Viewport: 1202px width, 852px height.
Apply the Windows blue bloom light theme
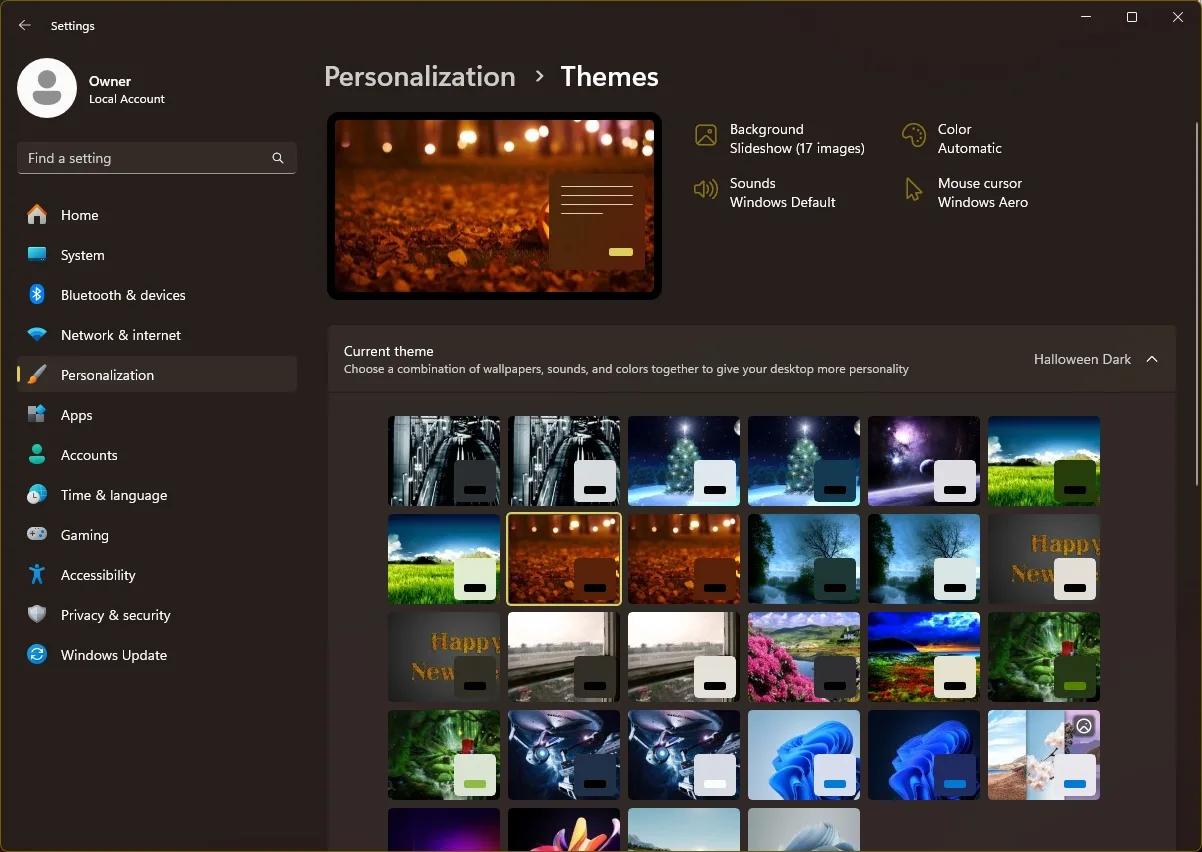coord(804,755)
